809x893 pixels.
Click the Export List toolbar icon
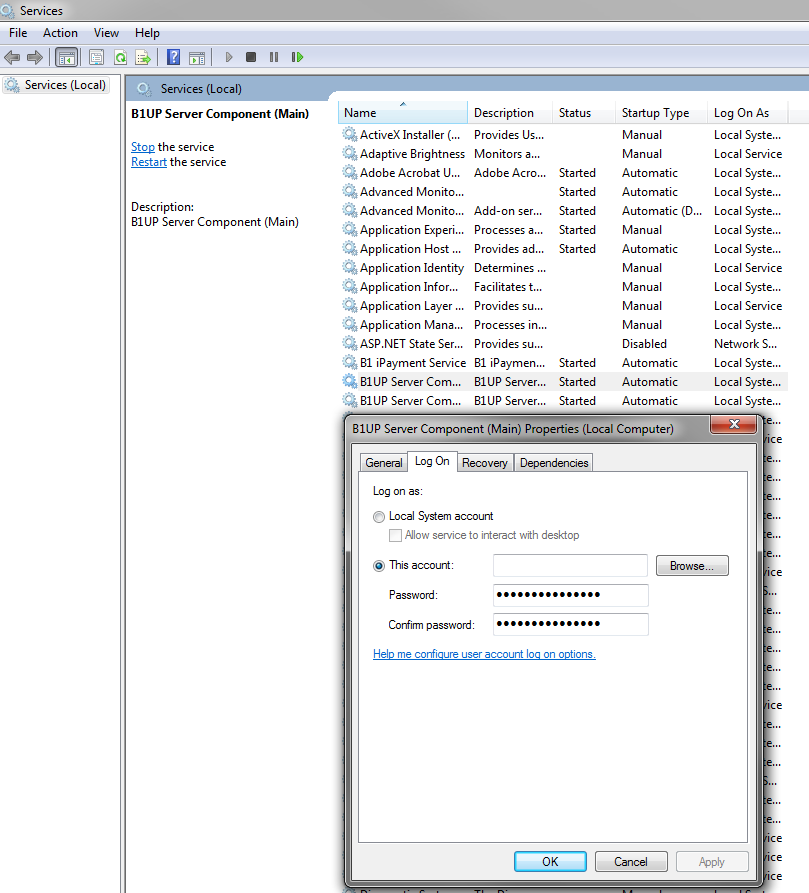click(x=143, y=58)
